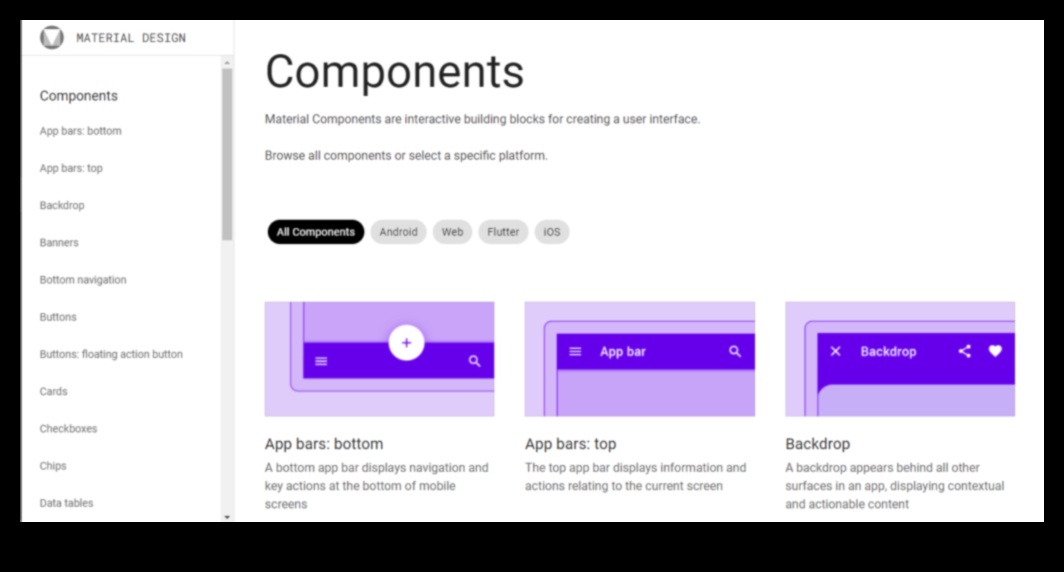Click the close X icon beside Backdrop

836,351
